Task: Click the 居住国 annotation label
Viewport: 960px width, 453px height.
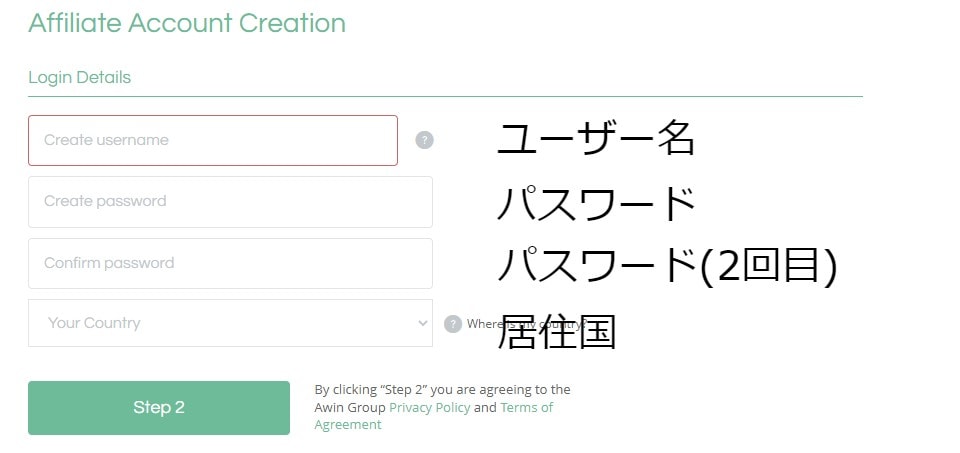Action: (556, 331)
